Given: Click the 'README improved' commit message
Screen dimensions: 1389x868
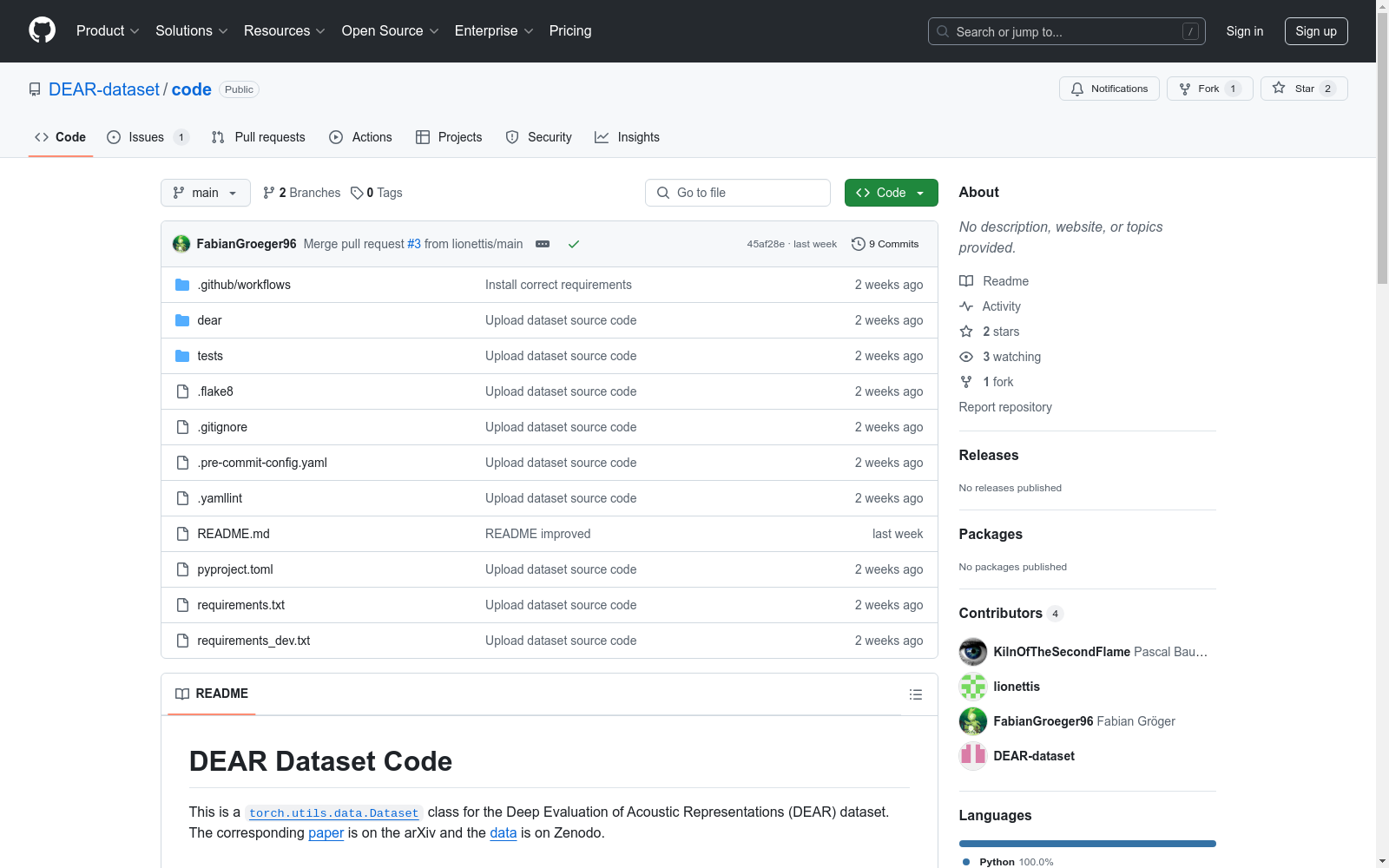Looking at the screenshot, I should pyautogui.click(x=538, y=534).
